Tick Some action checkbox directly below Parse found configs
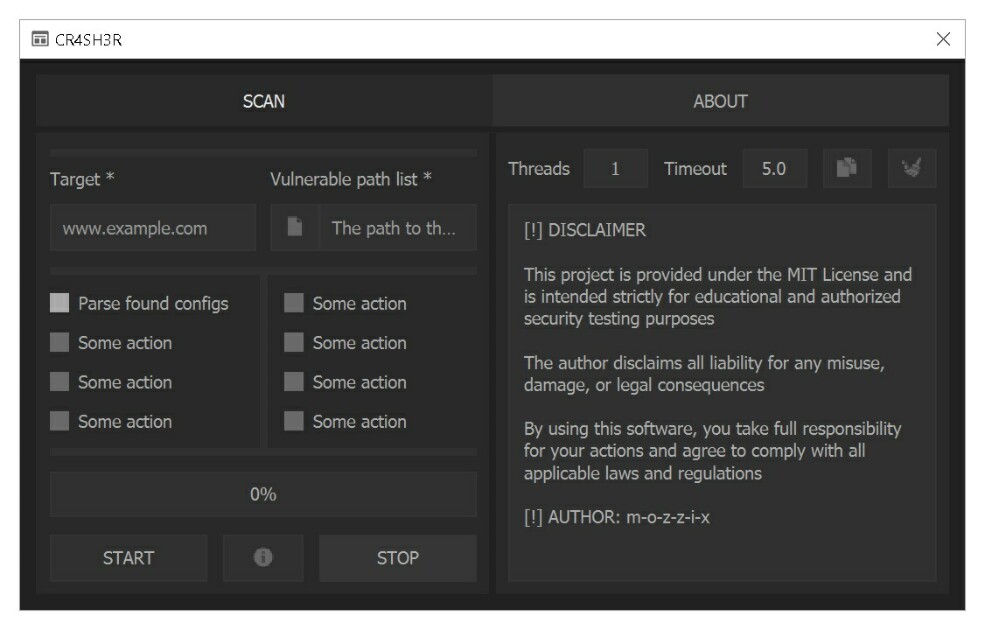Image resolution: width=985 pixels, height=630 pixels. point(59,342)
